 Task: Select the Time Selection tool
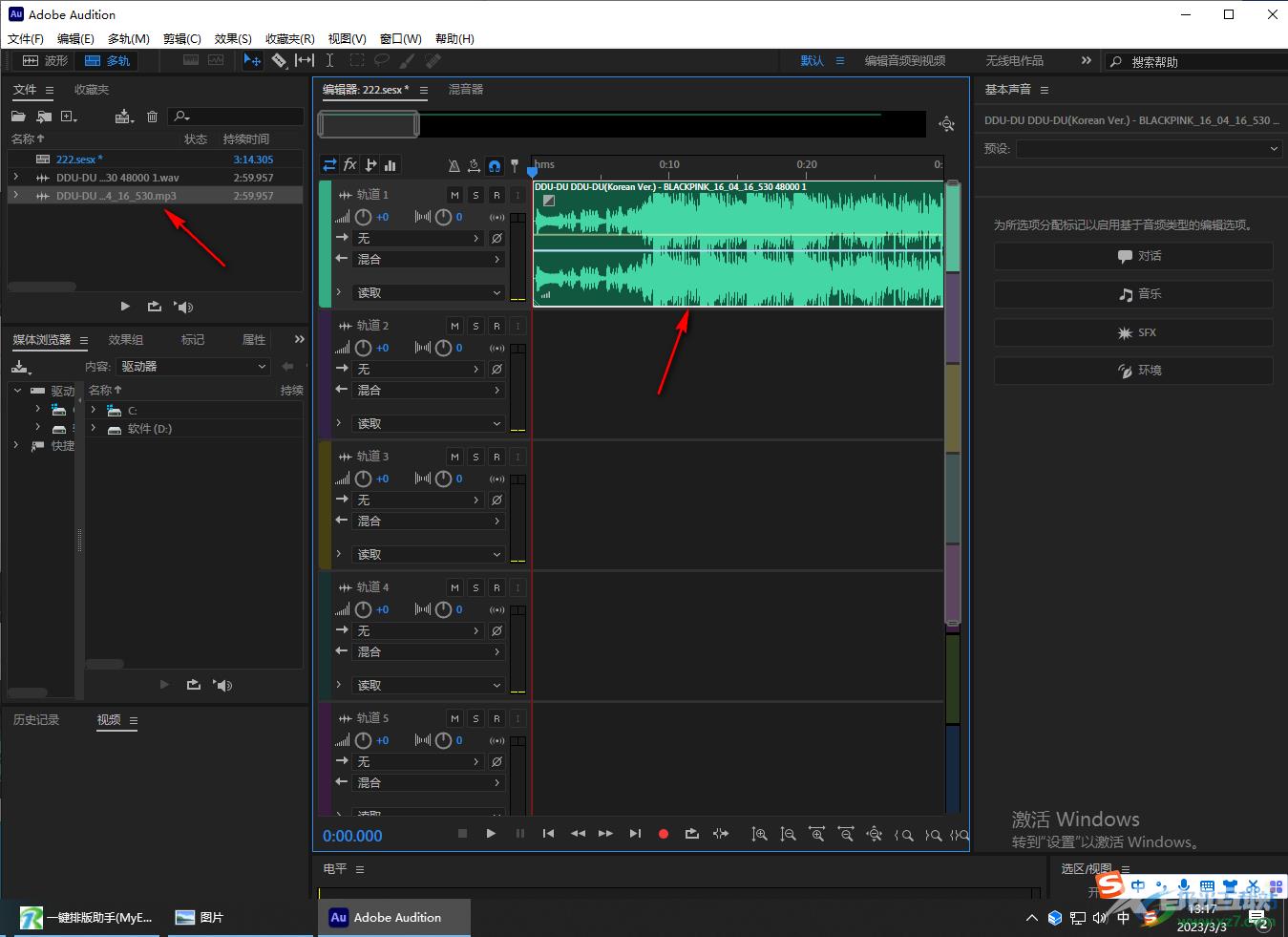point(329,60)
